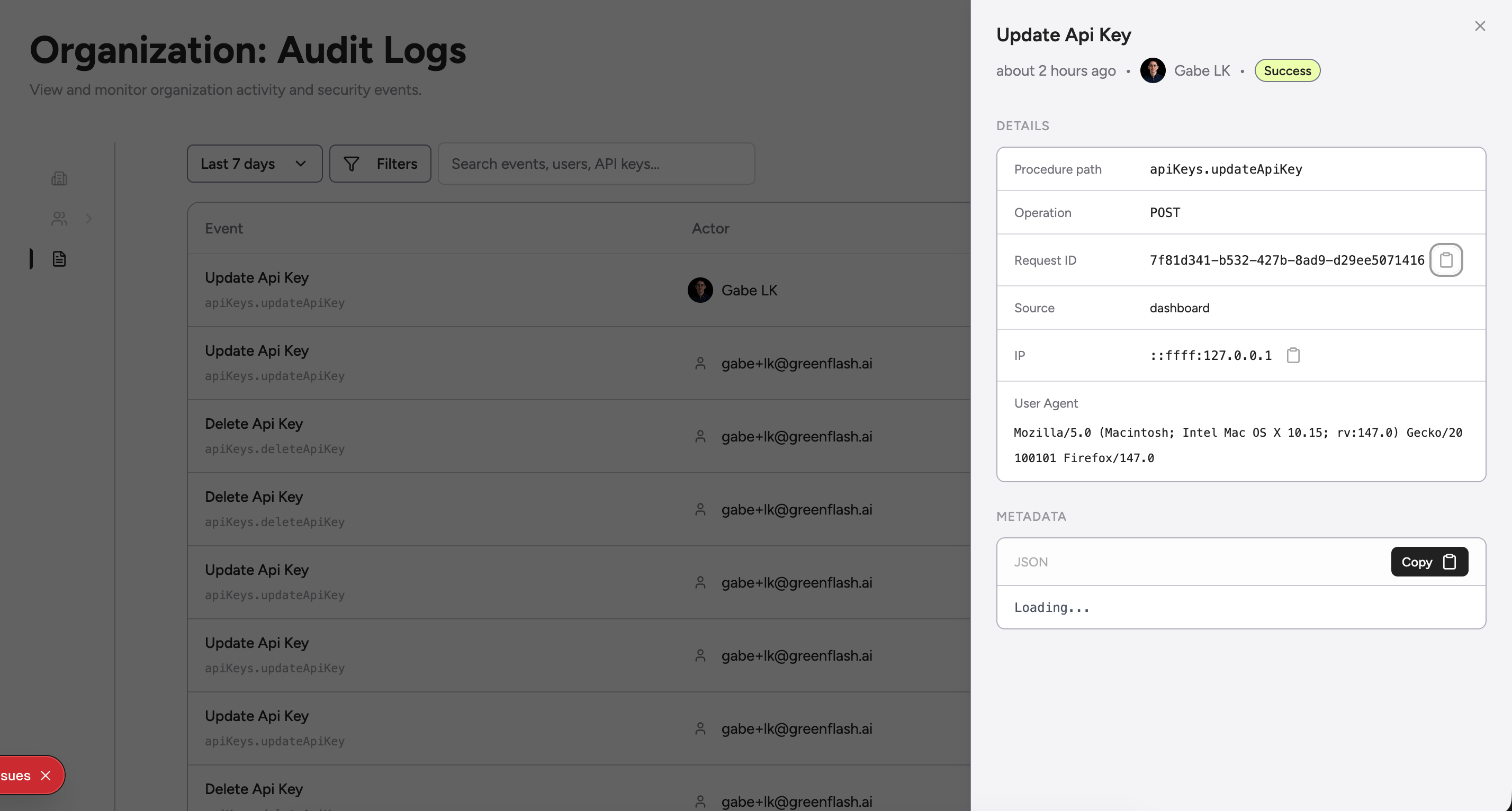1512x811 pixels.
Task: Click the User Agent label
Action: pyautogui.click(x=1046, y=403)
